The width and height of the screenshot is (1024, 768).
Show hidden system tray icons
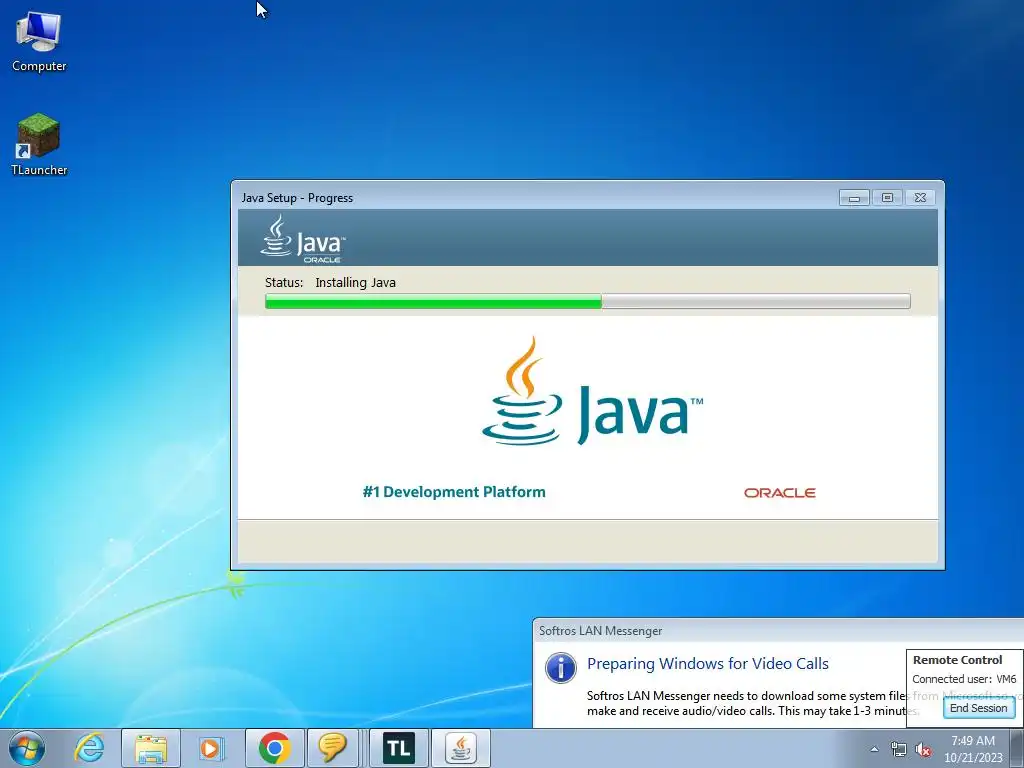pos(874,749)
